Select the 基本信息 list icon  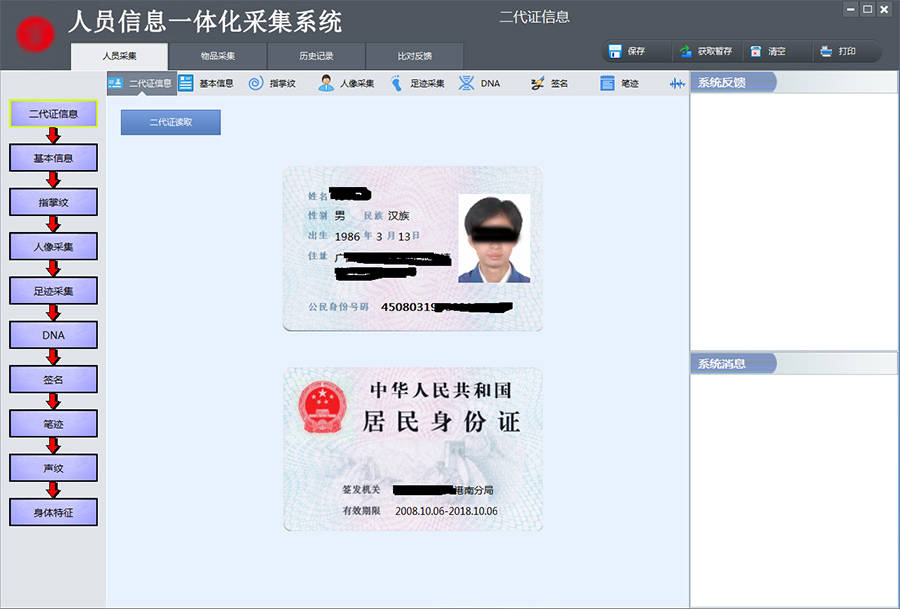[185, 83]
